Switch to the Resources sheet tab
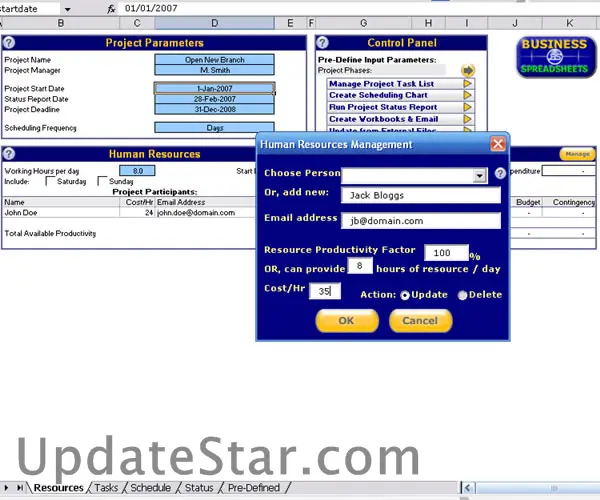600x500 pixels. point(59,488)
